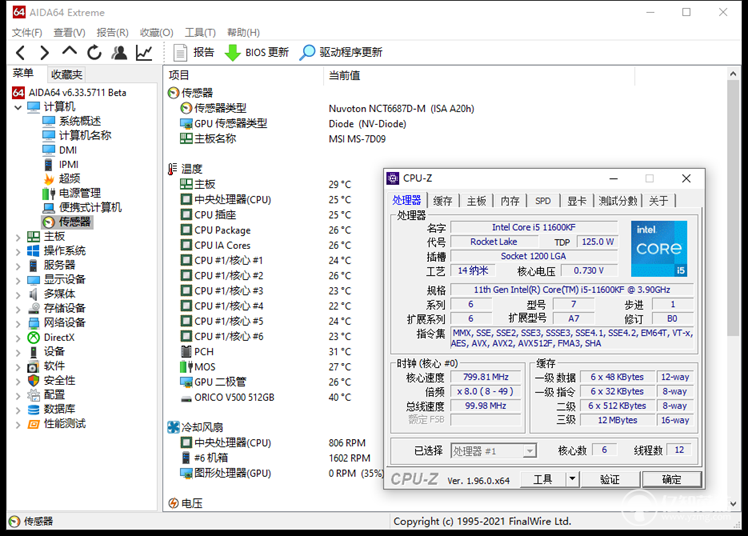
Task: Open the 报告(R) menu
Action: (x=113, y=32)
